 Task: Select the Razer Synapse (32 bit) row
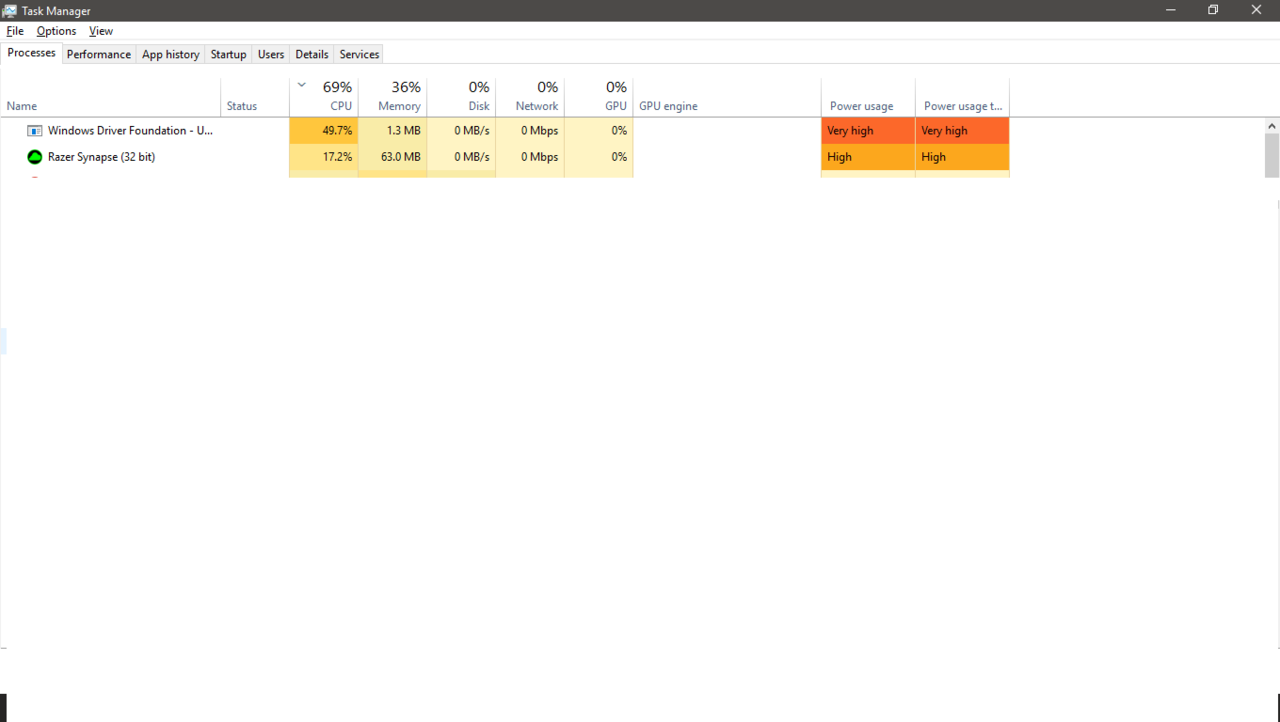505,157
